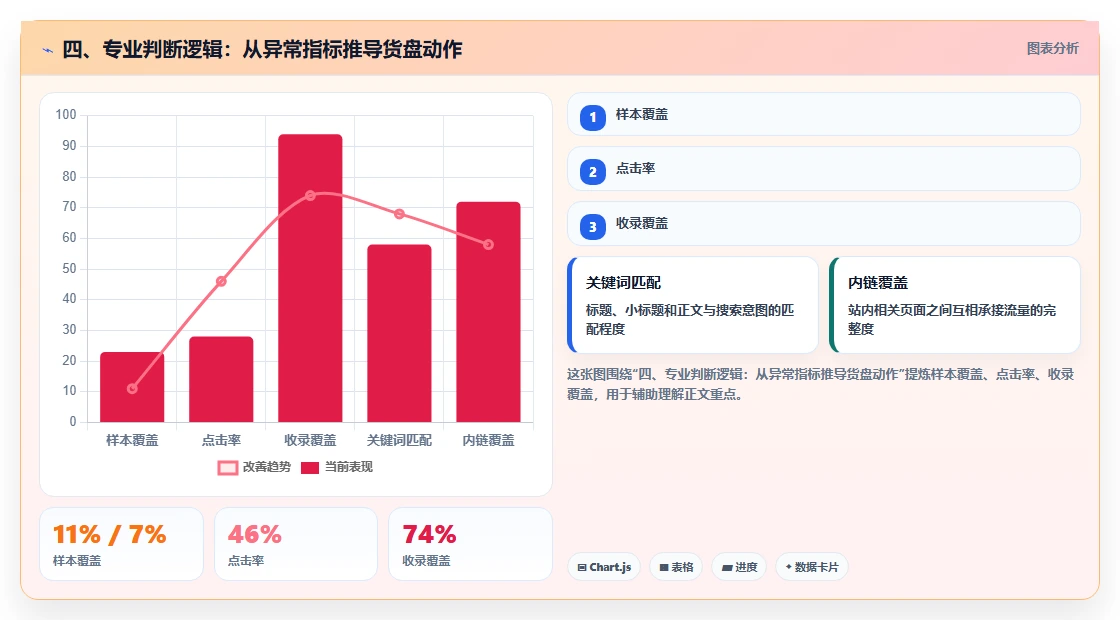
Task: Click the 内链覆盖 bar in chart
Action: pos(489,311)
